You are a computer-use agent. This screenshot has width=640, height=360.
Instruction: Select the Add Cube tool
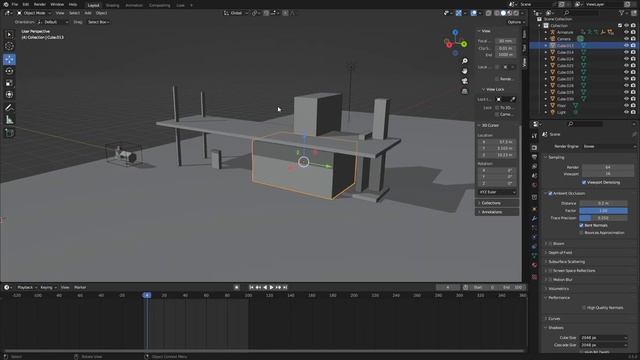(x=9, y=133)
